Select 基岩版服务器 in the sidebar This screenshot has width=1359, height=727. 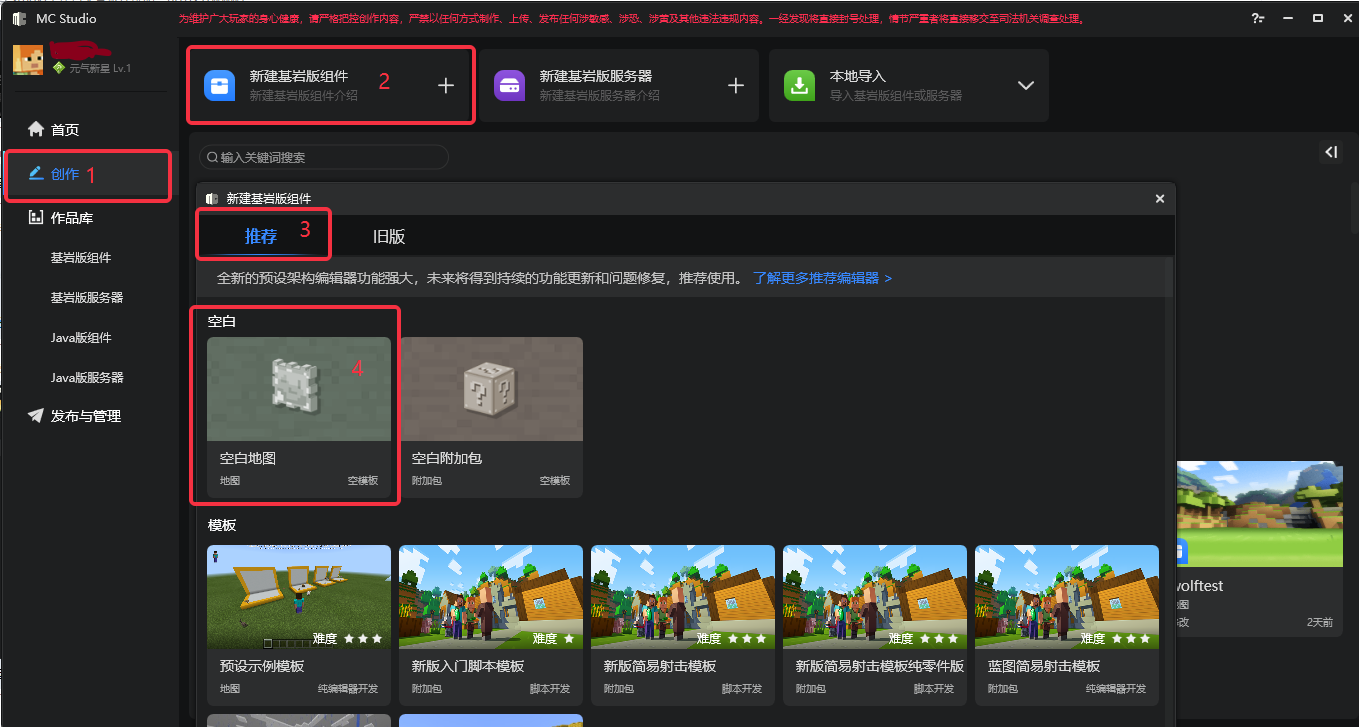tap(87, 297)
